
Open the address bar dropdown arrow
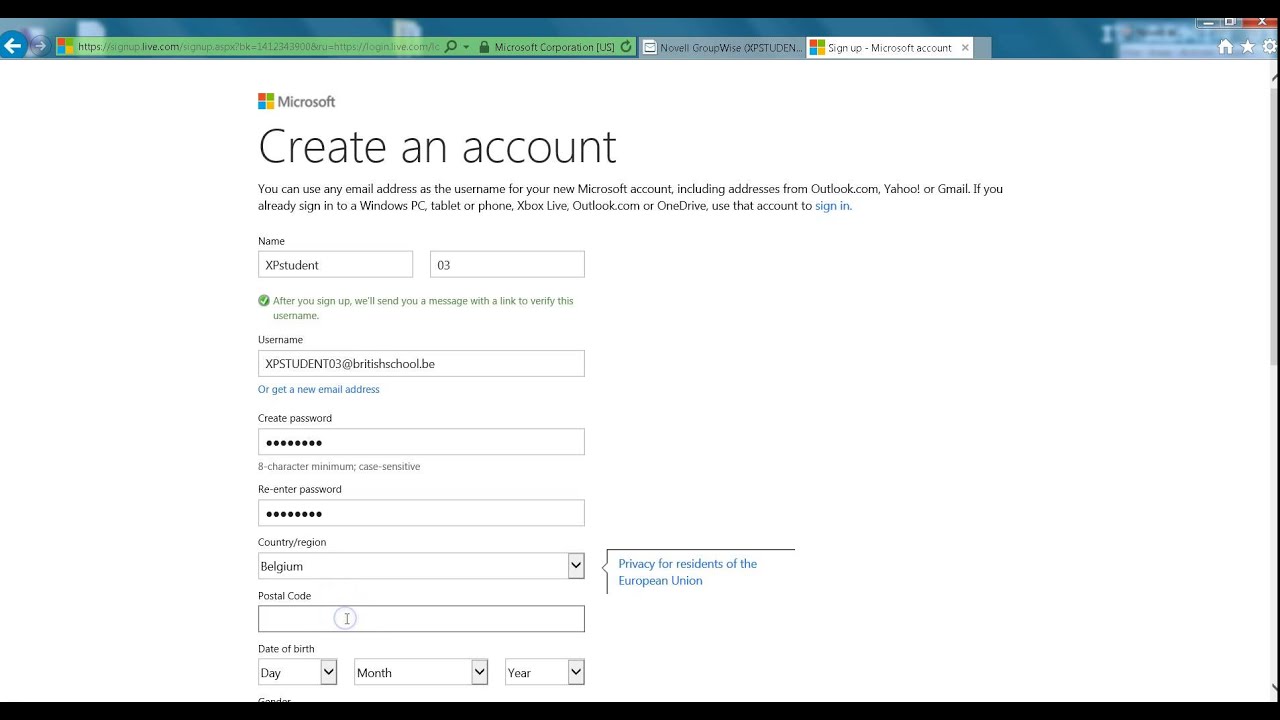pyautogui.click(x=466, y=47)
